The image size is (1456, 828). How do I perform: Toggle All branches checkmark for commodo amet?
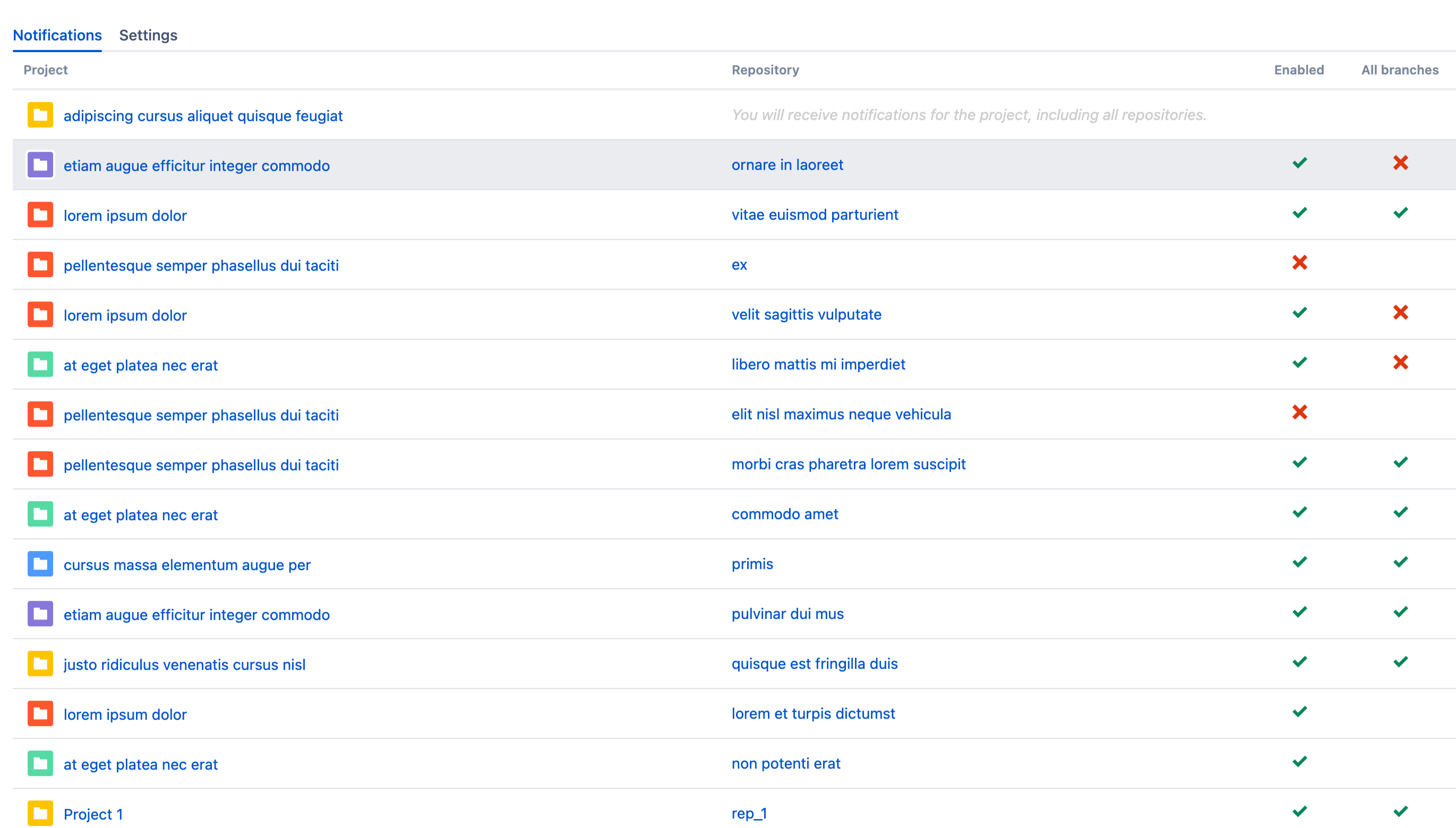(x=1400, y=512)
